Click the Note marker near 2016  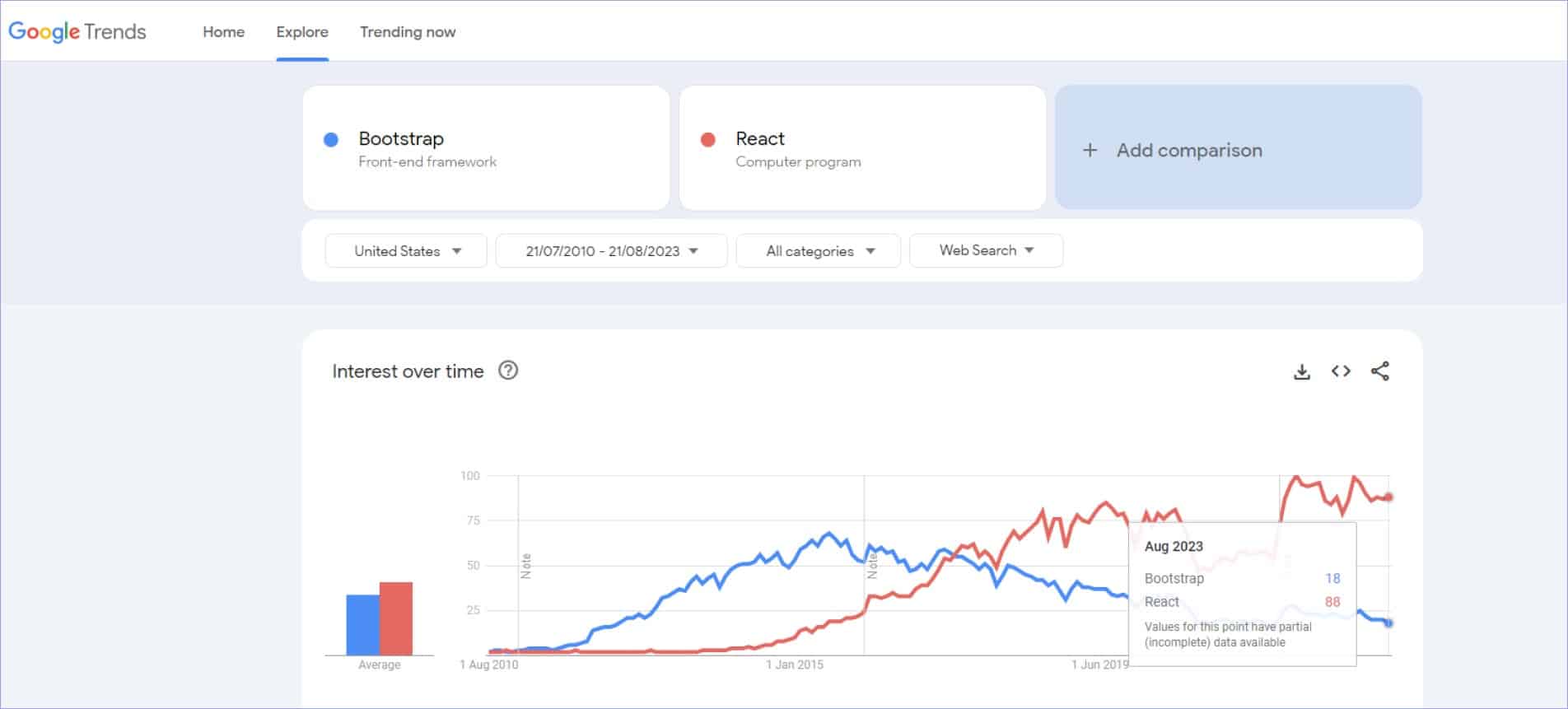[872, 566]
